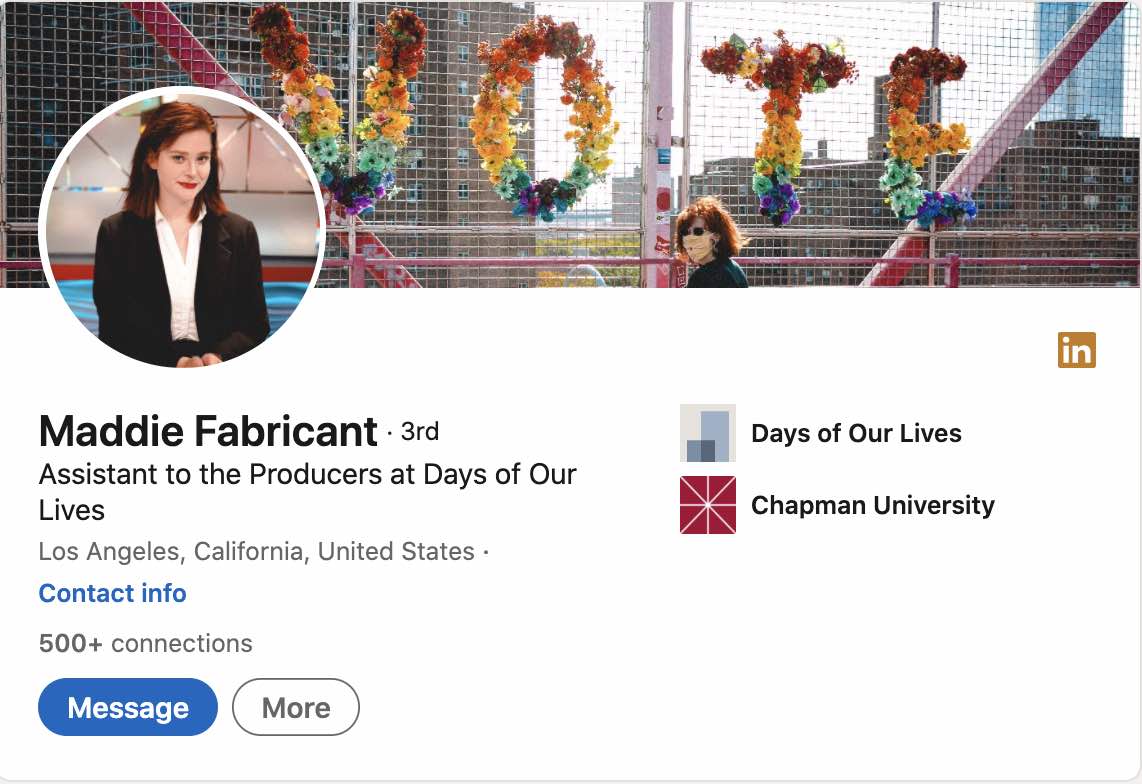Open the Days of Our Lives company logo
The width and height of the screenshot is (1142, 784).
[707, 433]
